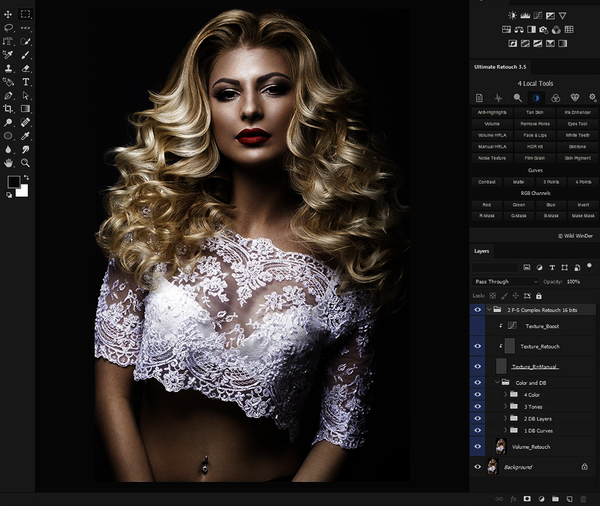This screenshot has height=506, width=600.
Task: Select the Brush tool
Action: tap(25, 55)
